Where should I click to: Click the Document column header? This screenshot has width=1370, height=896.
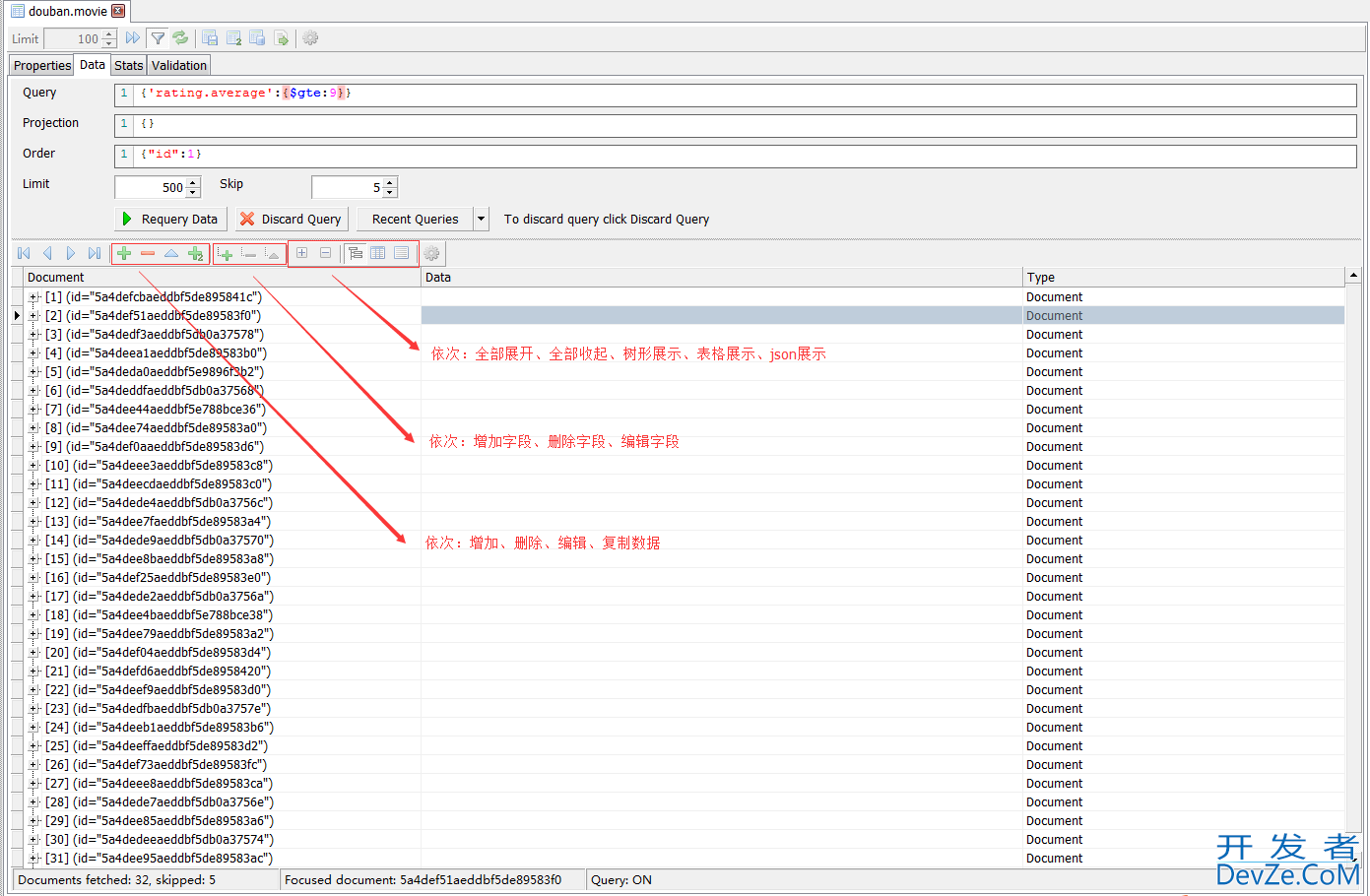(223, 277)
